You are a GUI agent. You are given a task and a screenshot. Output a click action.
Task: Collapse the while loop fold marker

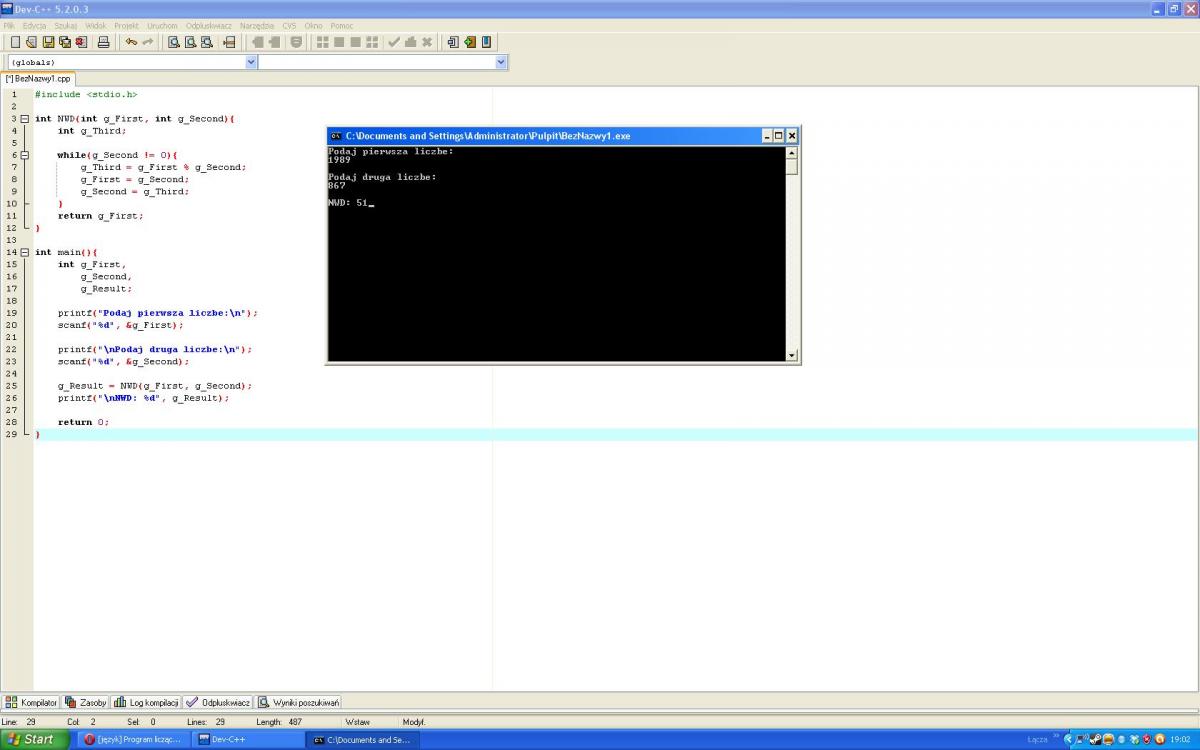[25, 155]
